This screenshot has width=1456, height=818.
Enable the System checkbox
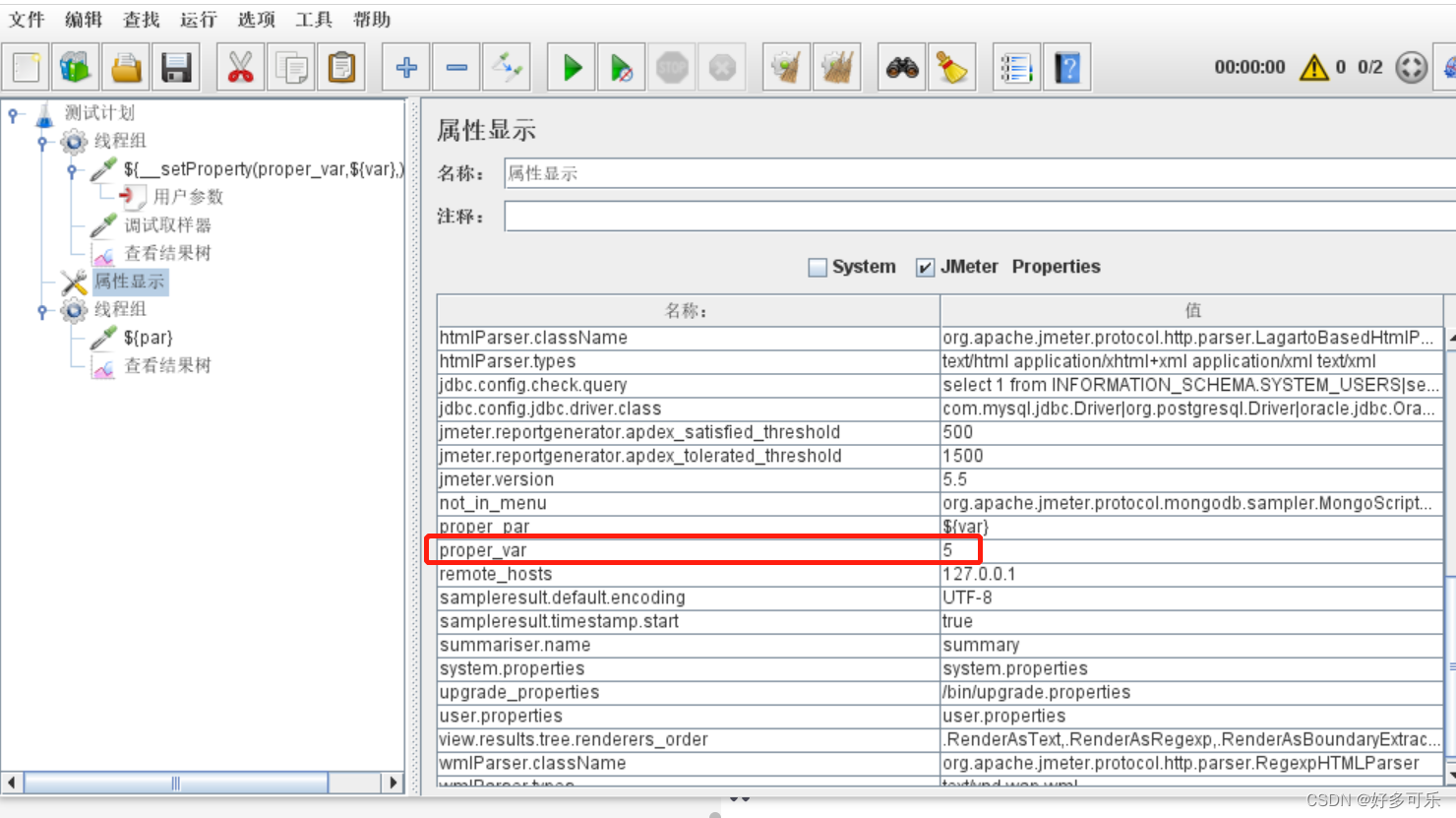pyautogui.click(x=818, y=267)
